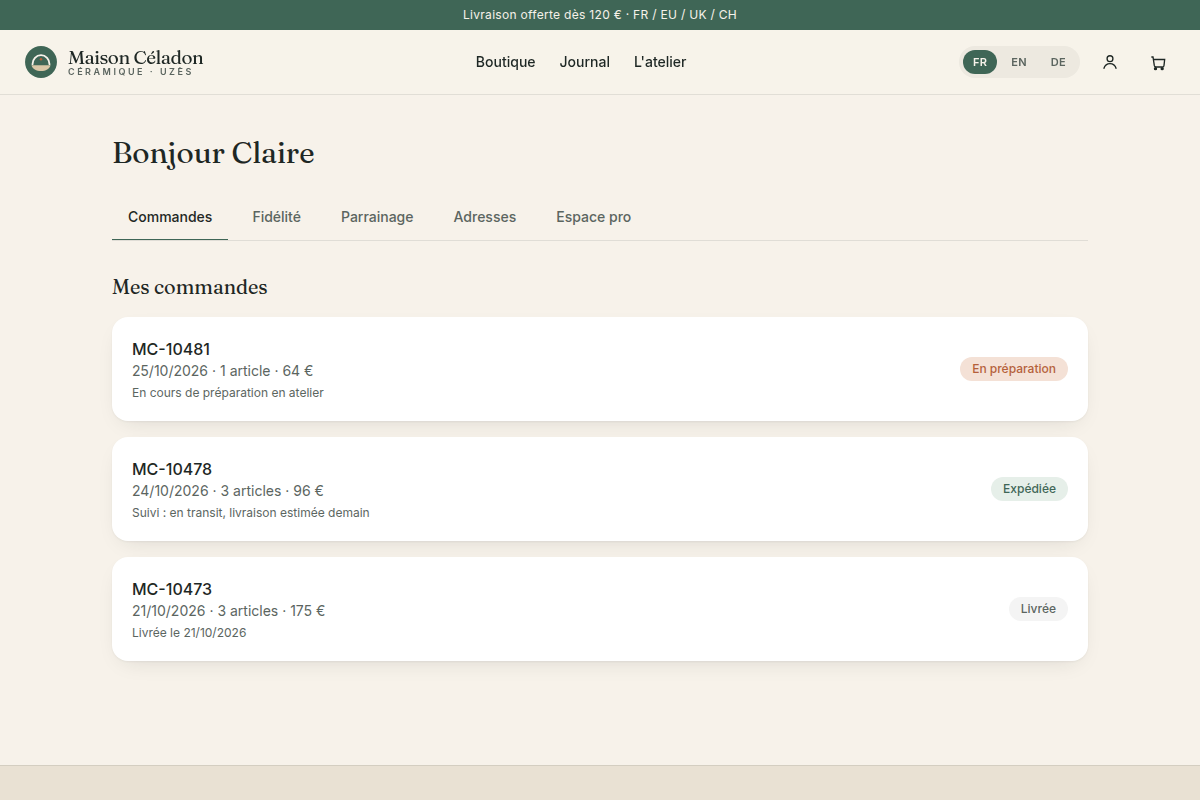Viewport: 1200px width, 800px height.
Task: Show the Adresses tab
Action: coord(485,217)
